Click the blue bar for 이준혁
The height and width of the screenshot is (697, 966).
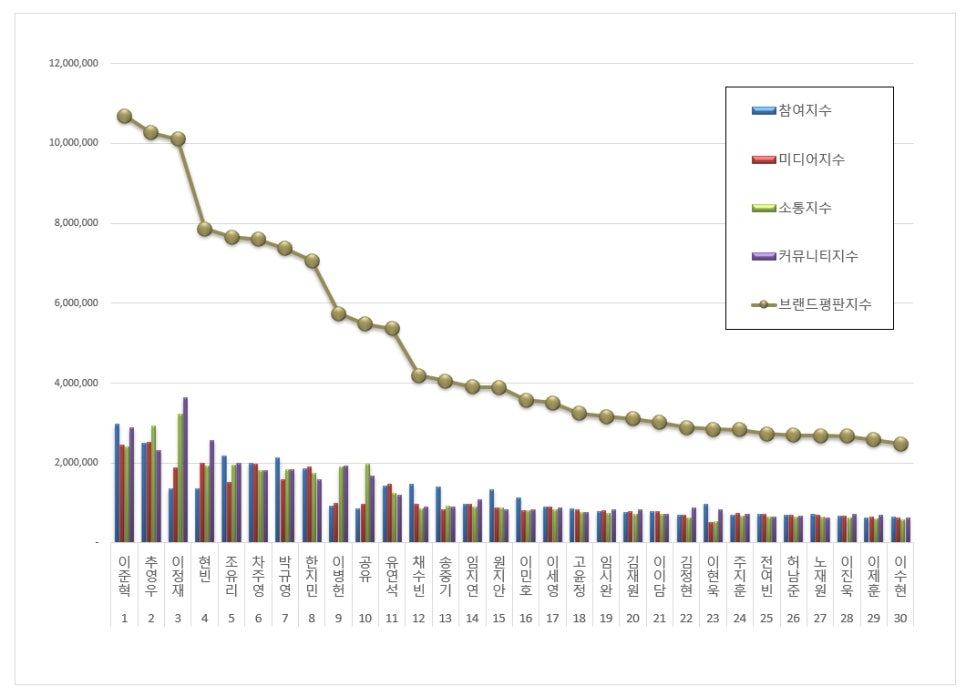click(117, 483)
